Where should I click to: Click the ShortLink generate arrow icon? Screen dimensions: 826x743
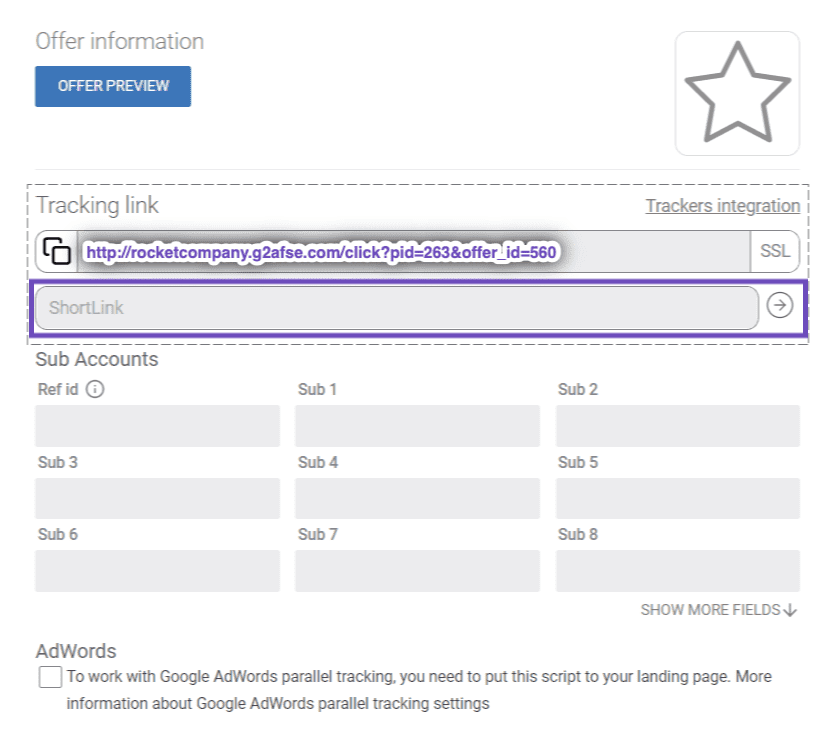tap(779, 306)
